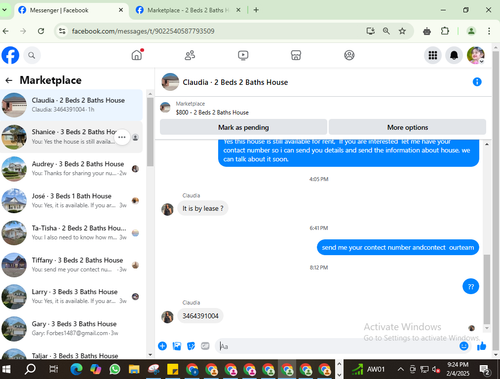Viewport: 500px width, 379px height.
Task: Open browser zoom magnifier icon
Action: coord(386,31)
